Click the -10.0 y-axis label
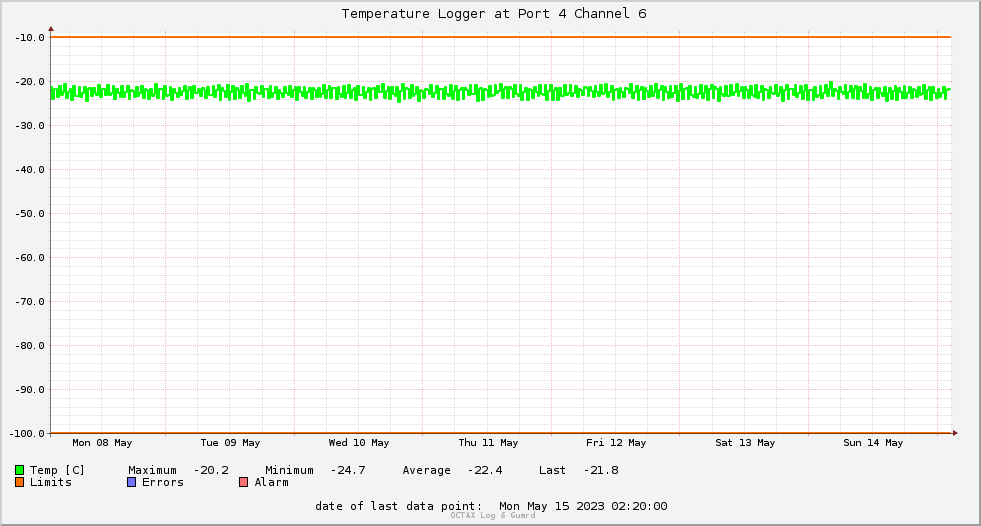 pyautogui.click(x=30, y=38)
